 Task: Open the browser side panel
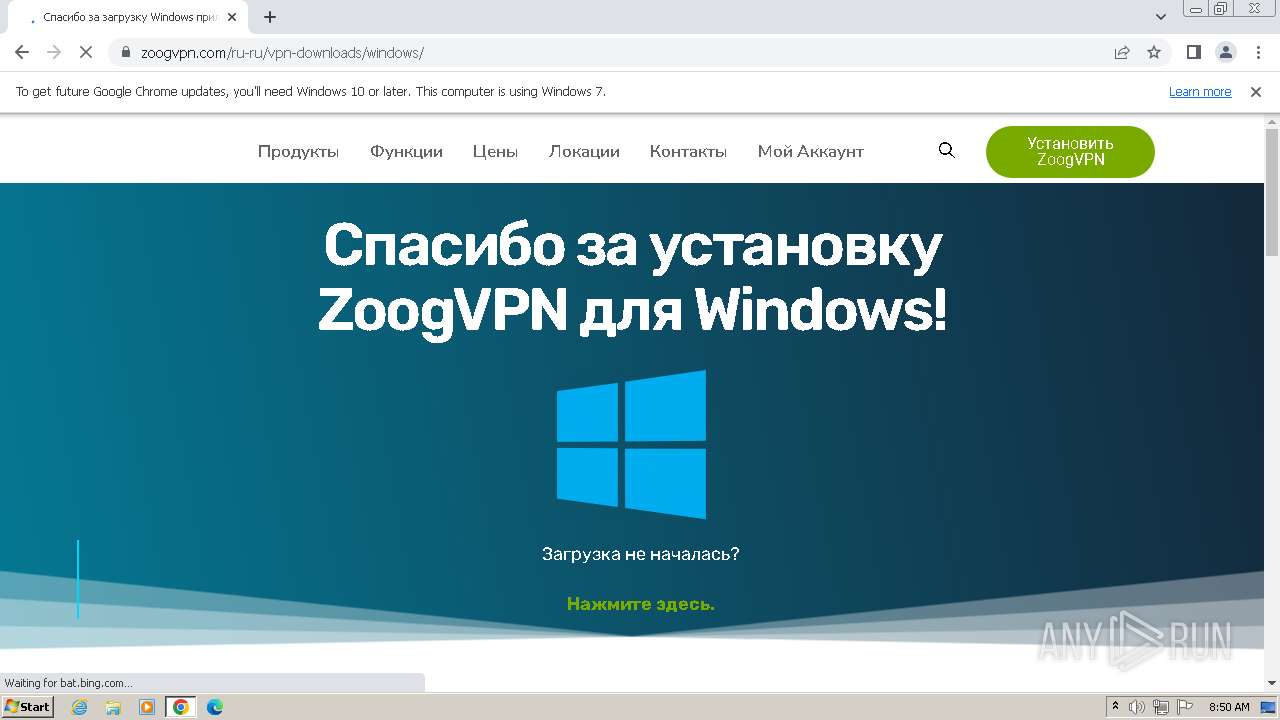point(1194,53)
